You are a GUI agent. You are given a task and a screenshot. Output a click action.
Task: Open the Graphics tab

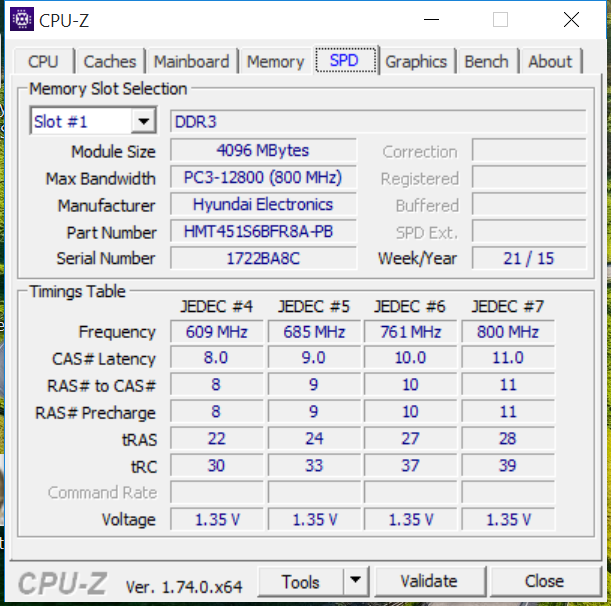pyautogui.click(x=416, y=62)
